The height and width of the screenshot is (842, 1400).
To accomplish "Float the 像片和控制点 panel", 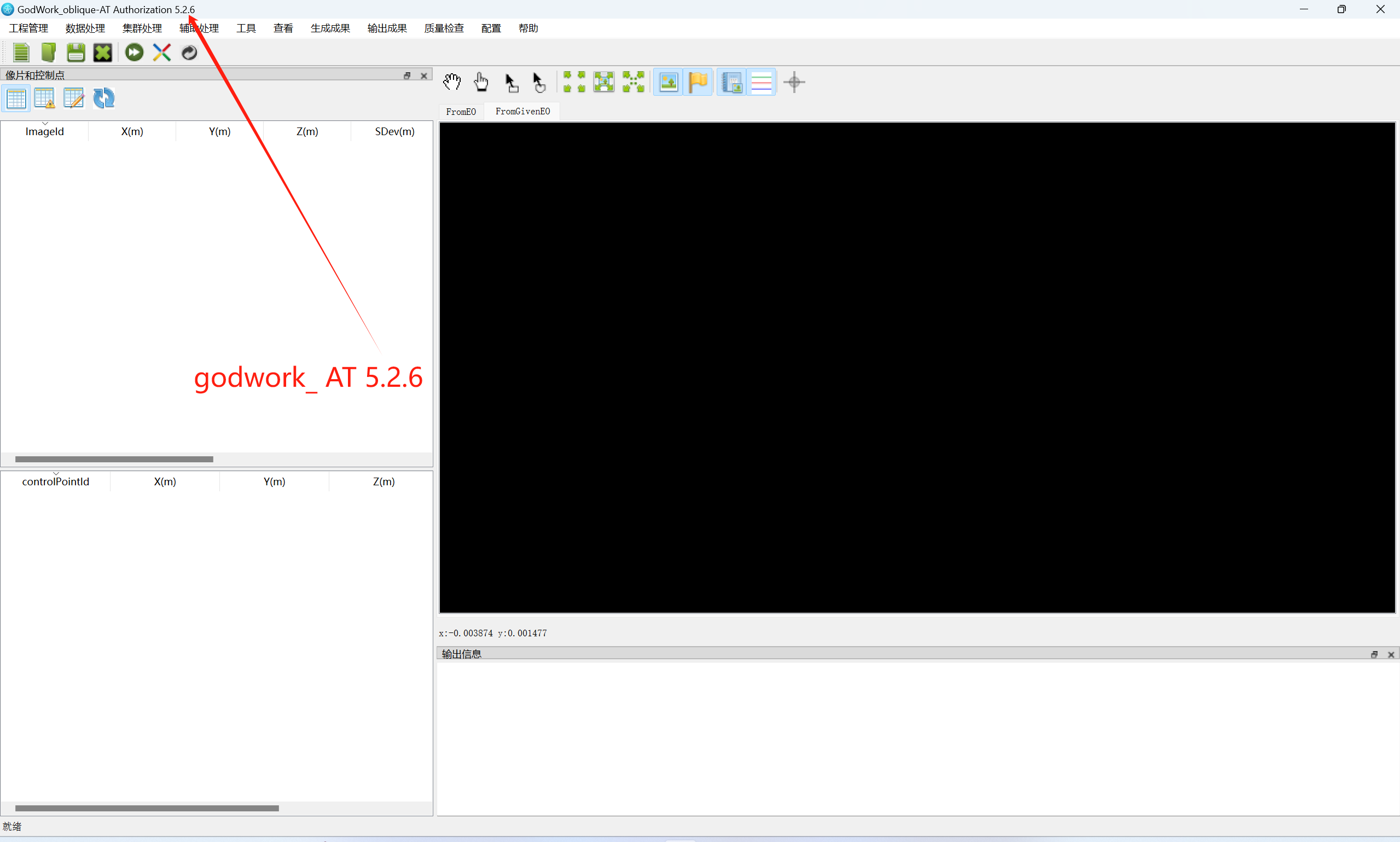I will [x=406, y=76].
